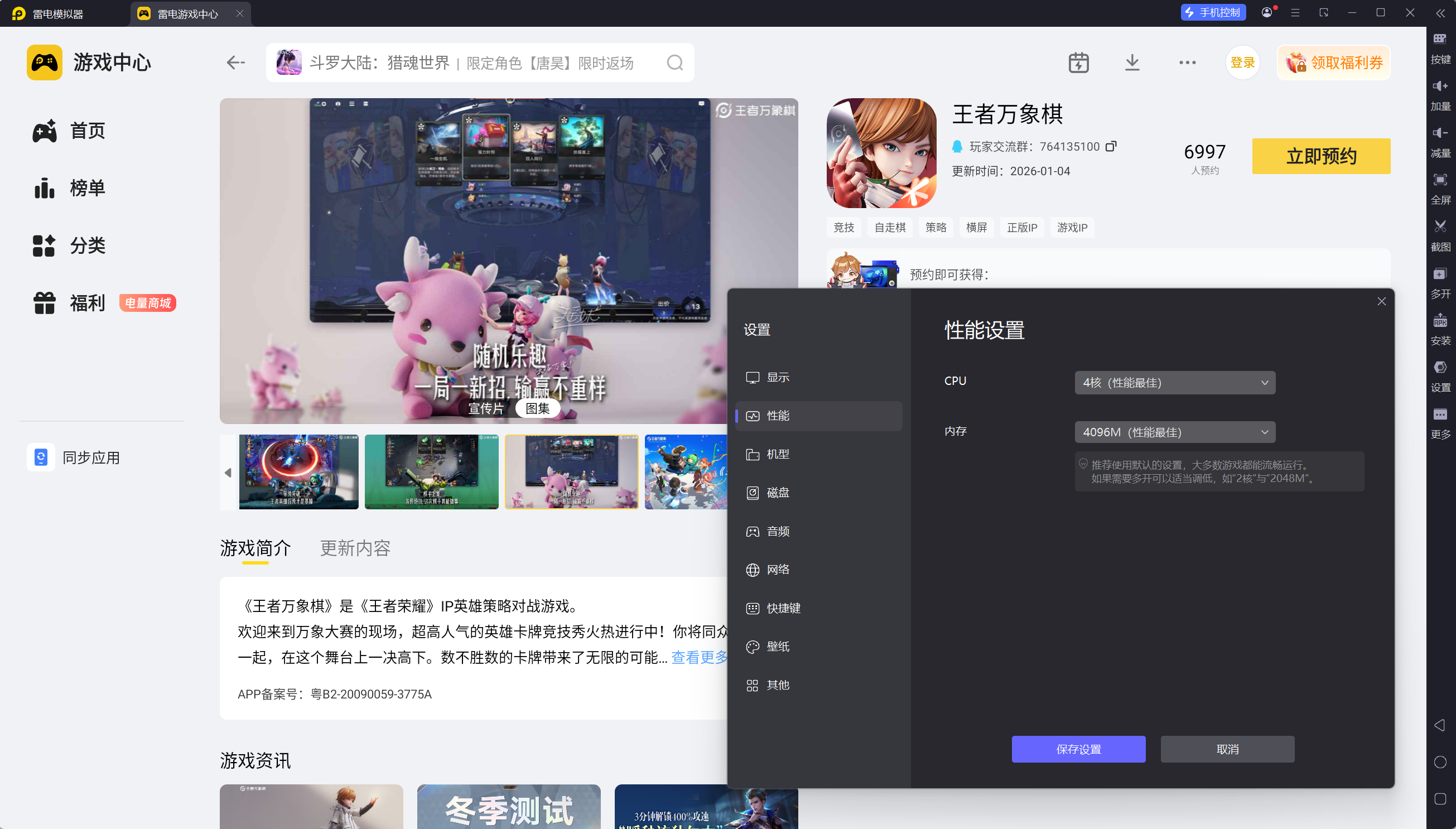Viewport: 1456px width, 829px height.
Task: Expand the CPU cores dropdown
Action: tap(1175, 383)
